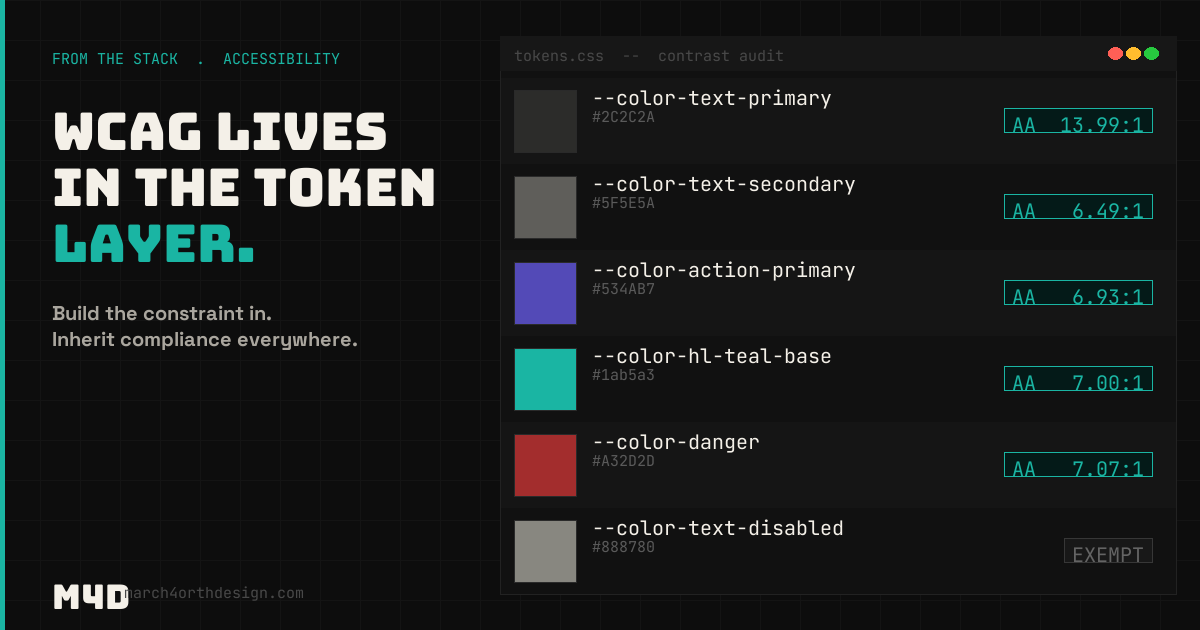Click the AA 7.07:1 contrast badge
Screen dimensions: 1200x630
click(x=1078, y=465)
